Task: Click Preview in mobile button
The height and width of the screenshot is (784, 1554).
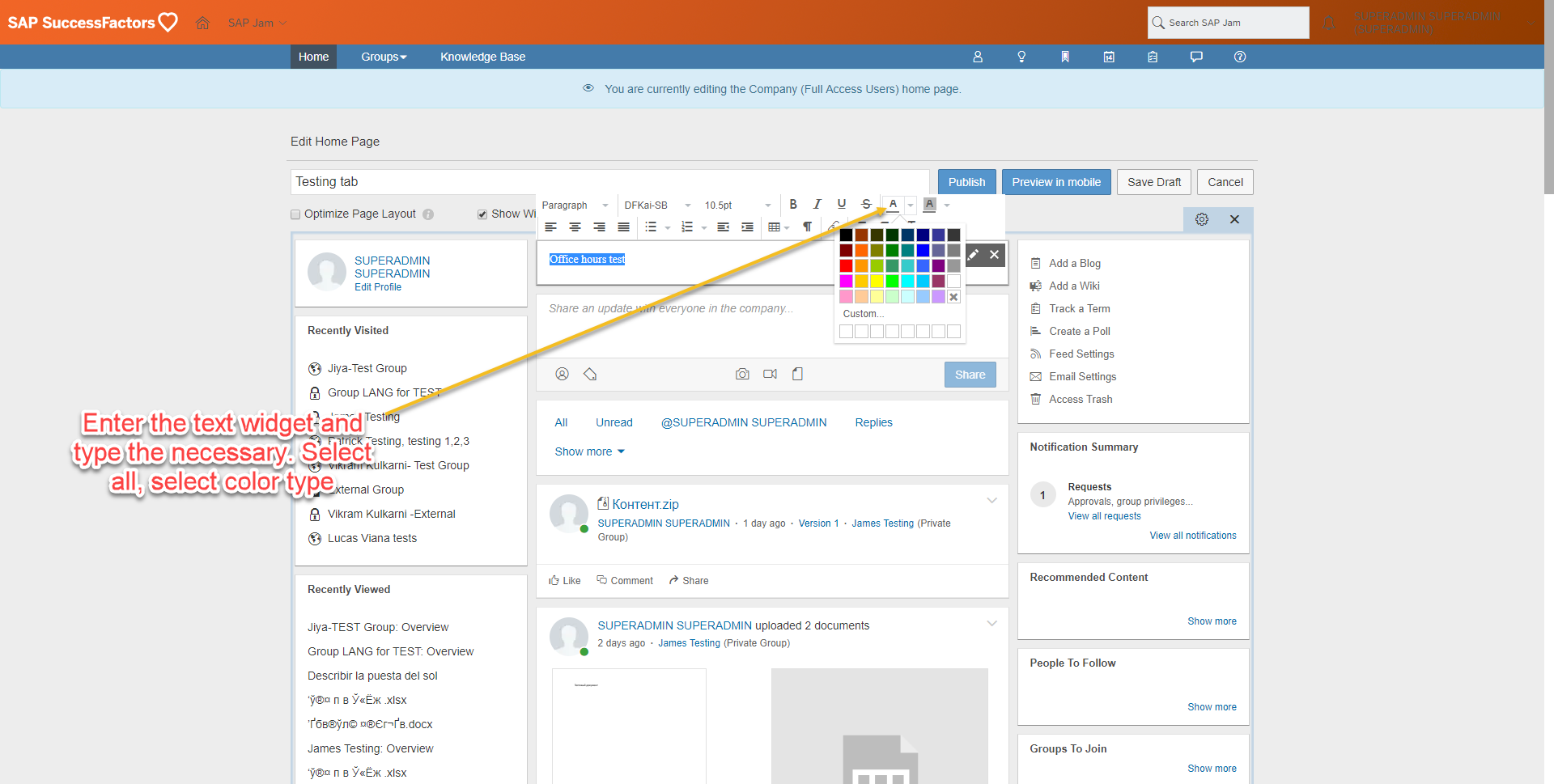Action: click(x=1056, y=182)
